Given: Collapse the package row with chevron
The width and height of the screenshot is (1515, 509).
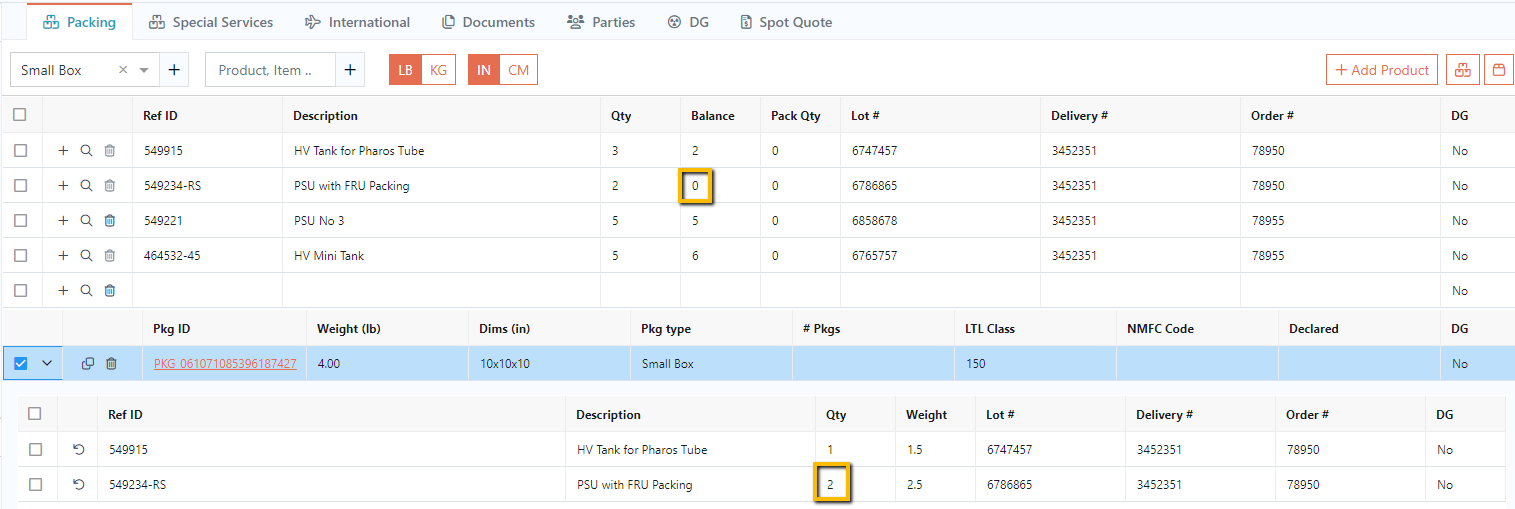Looking at the screenshot, I should pyautogui.click(x=46, y=363).
